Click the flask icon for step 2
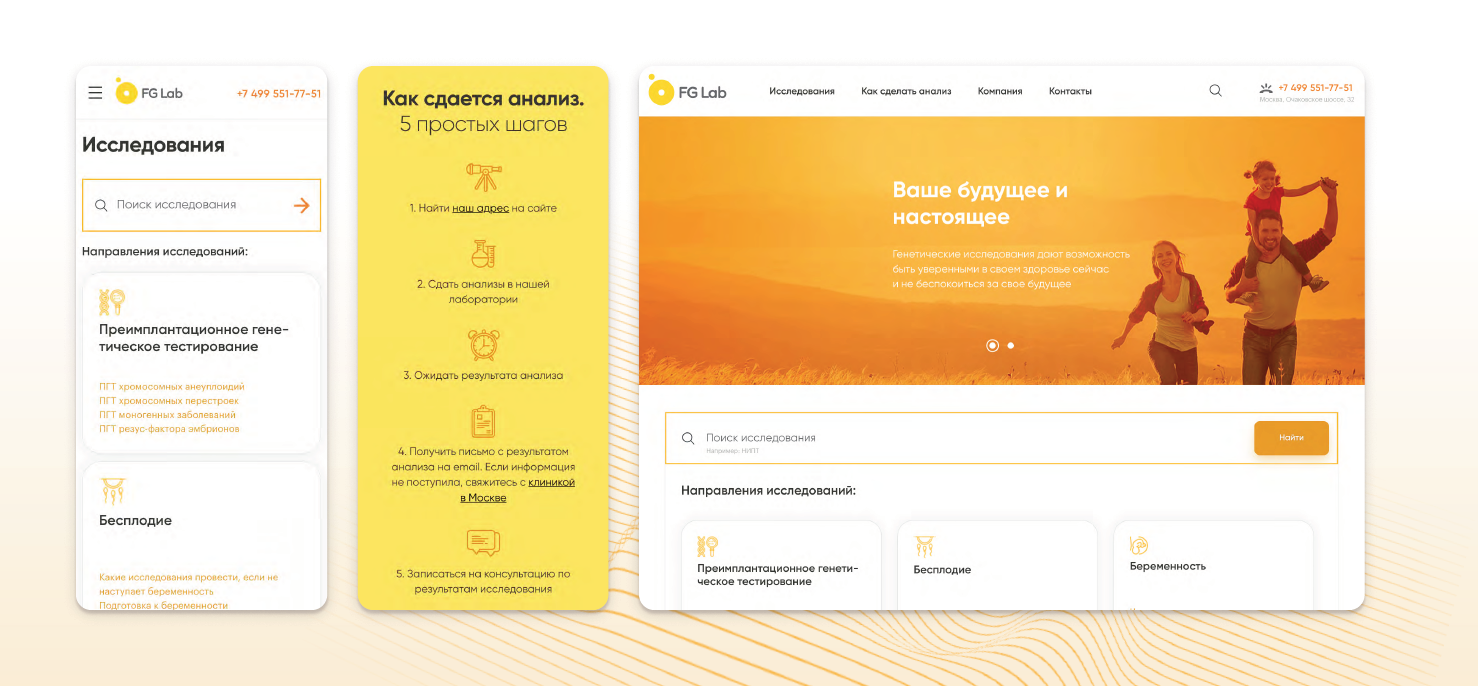The image size is (1478, 686). pyautogui.click(x=483, y=254)
